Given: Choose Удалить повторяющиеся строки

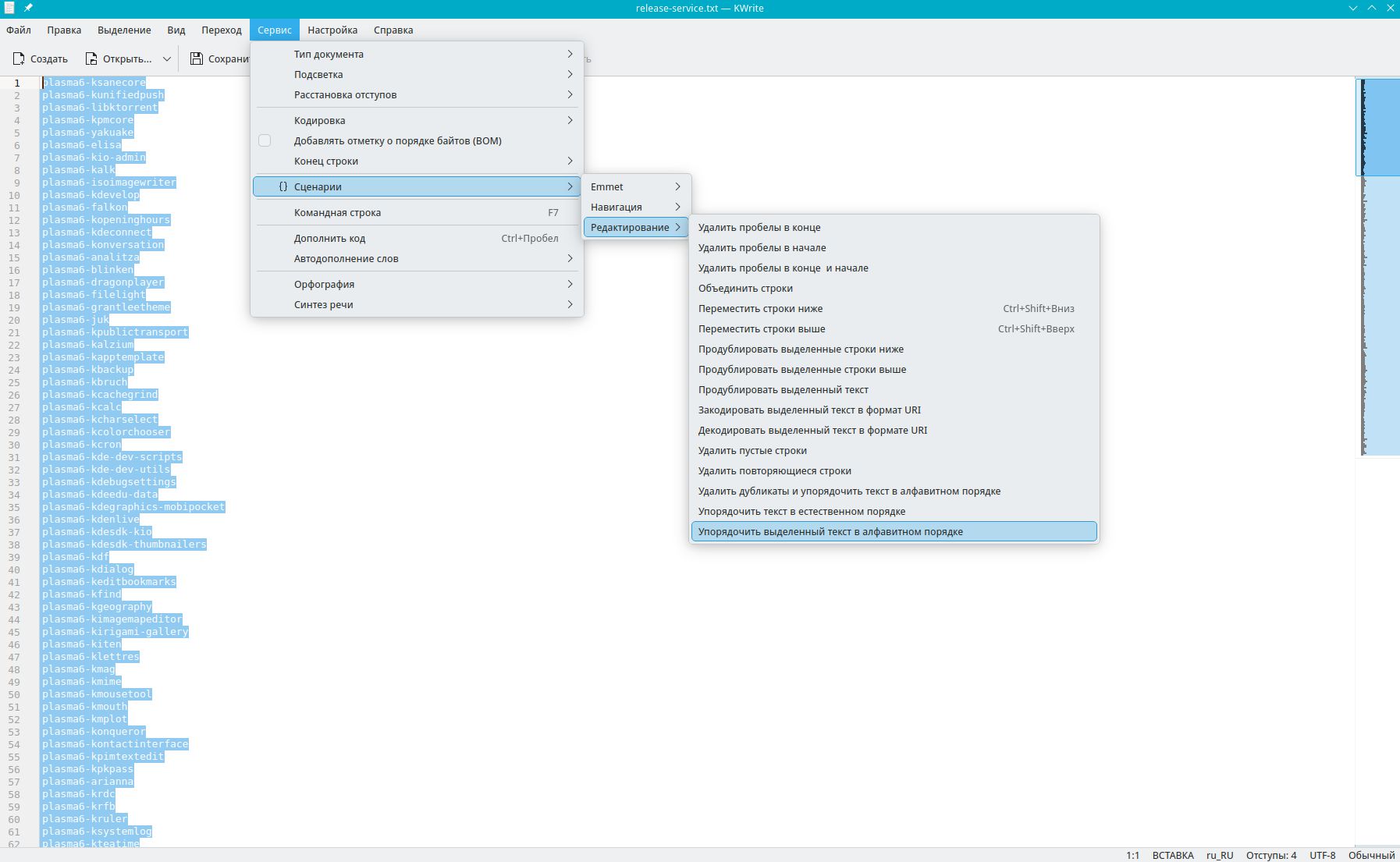Looking at the screenshot, I should click(x=894, y=471).
